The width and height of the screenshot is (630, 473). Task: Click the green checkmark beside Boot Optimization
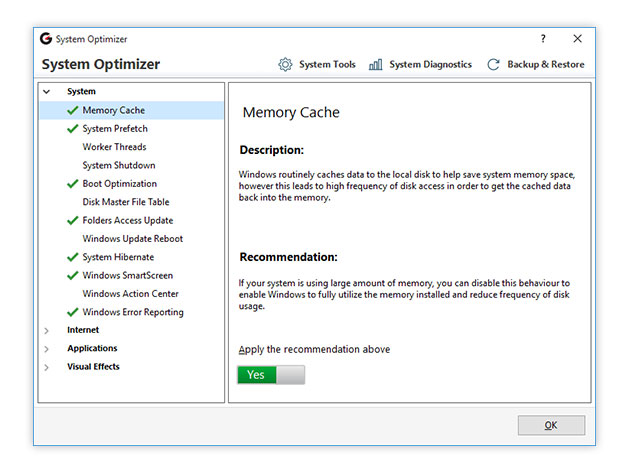(x=73, y=184)
